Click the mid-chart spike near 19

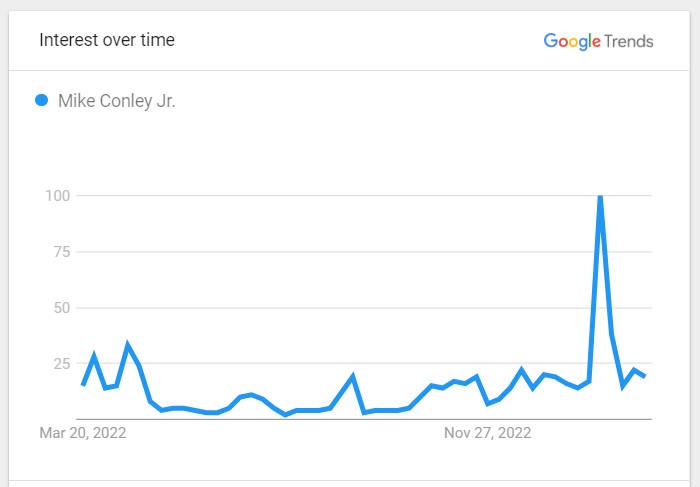[x=353, y=376]
